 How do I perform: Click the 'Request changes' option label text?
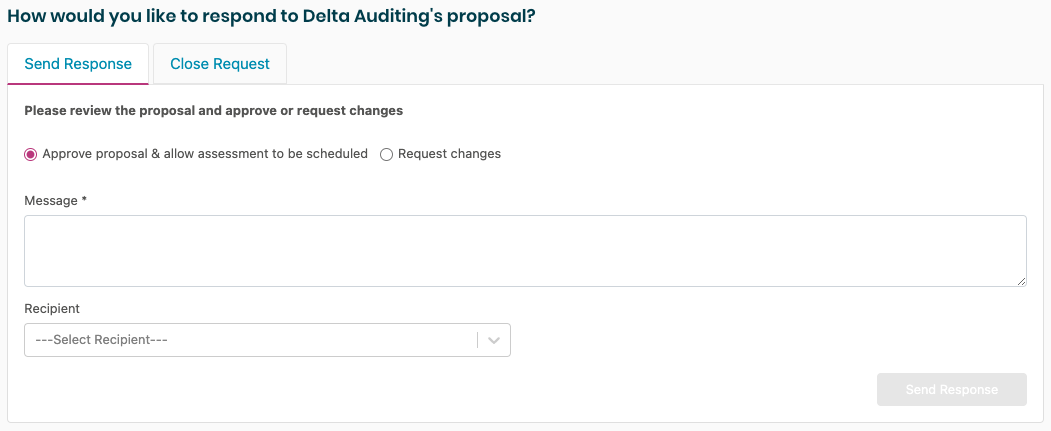[x=449, y=154]
